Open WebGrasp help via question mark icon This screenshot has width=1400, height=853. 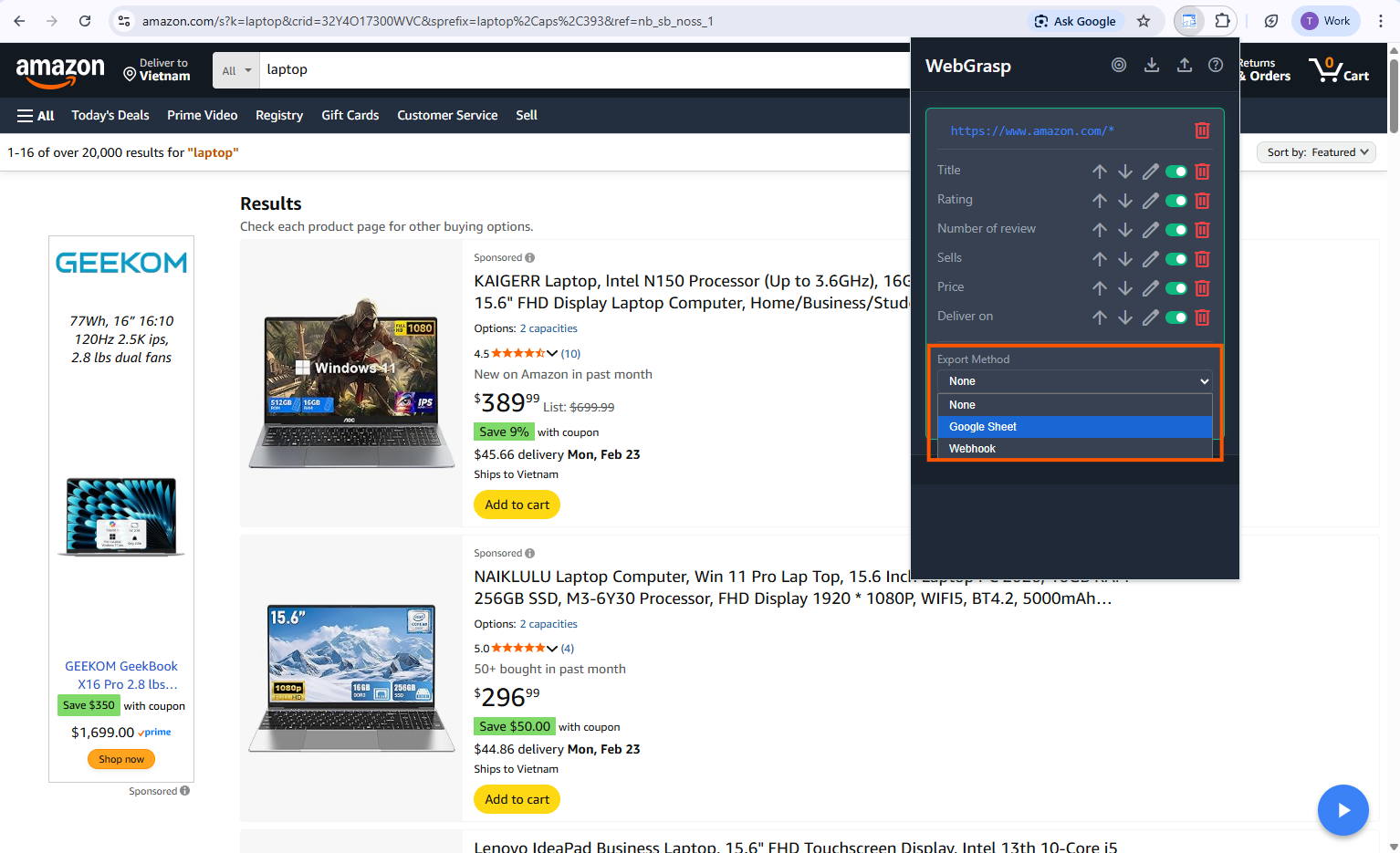(x=1216, y=65)
